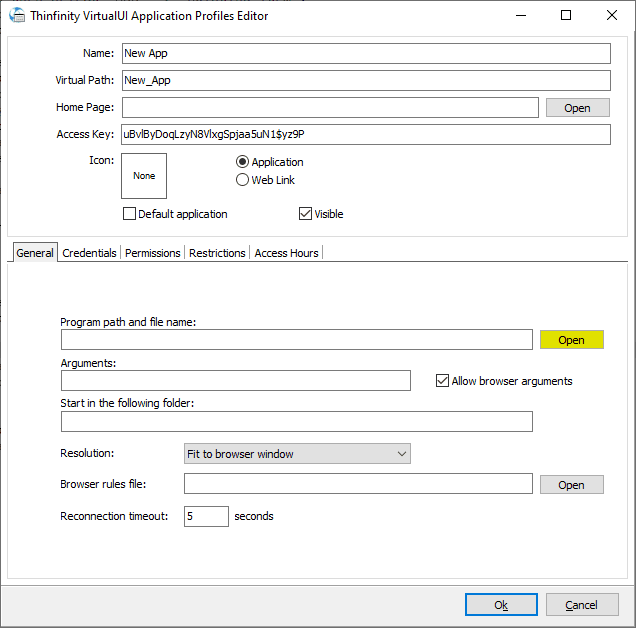
Task: Click the Home Page input field
Action: (x=330, y=108)
